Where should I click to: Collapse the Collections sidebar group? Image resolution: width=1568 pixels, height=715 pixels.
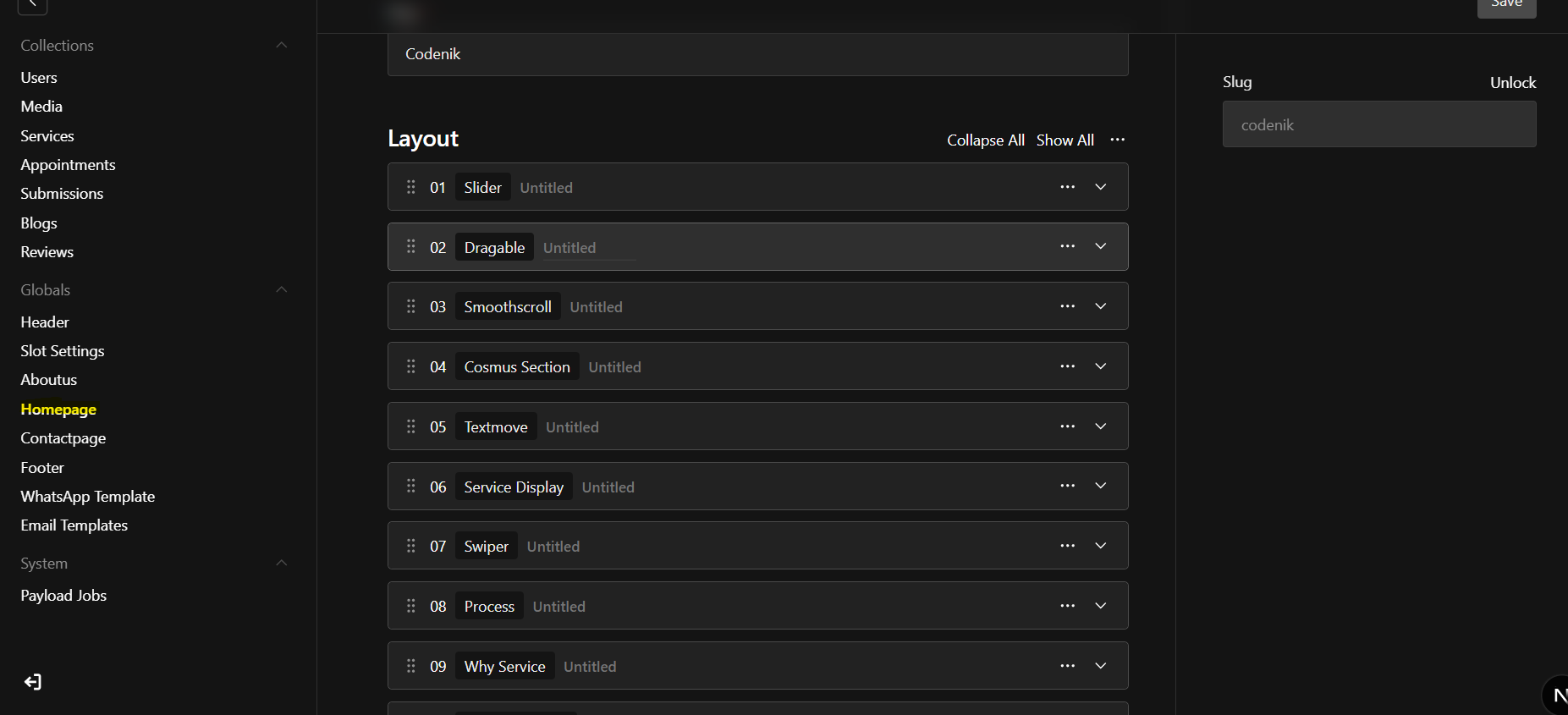pyautogui.click(x=282, y=45)
